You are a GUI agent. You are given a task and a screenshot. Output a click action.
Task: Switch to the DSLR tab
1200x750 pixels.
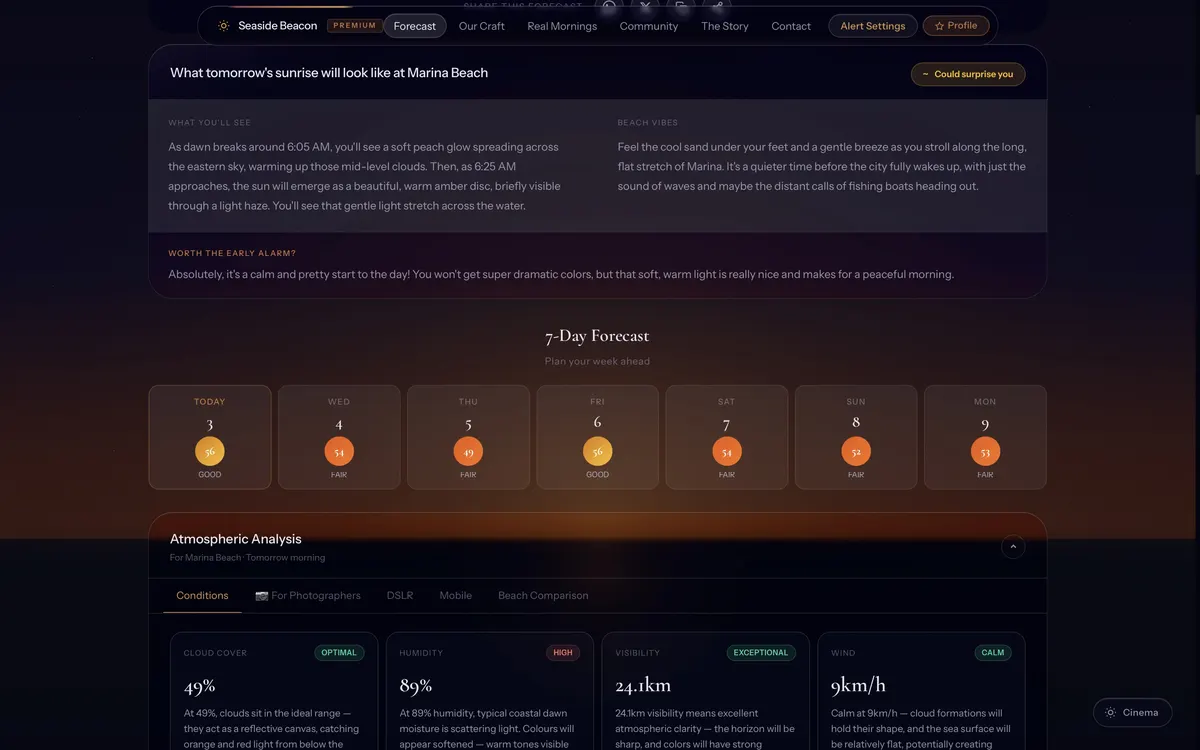tap(400, 595)
